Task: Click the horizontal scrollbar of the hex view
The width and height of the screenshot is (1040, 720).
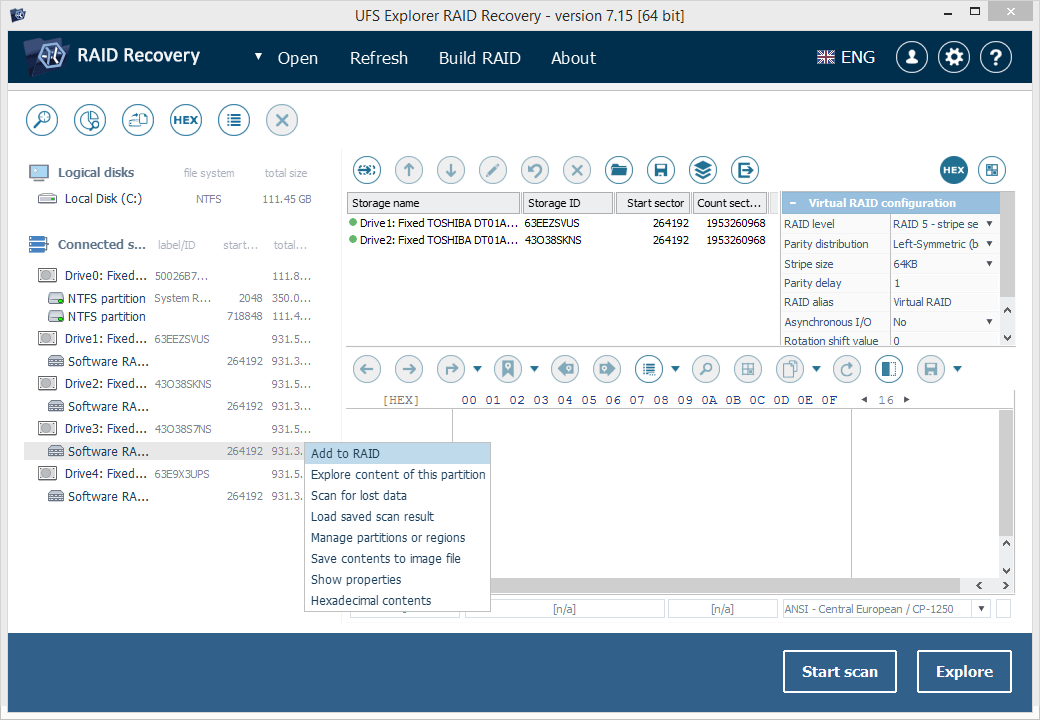Action: 724,585
